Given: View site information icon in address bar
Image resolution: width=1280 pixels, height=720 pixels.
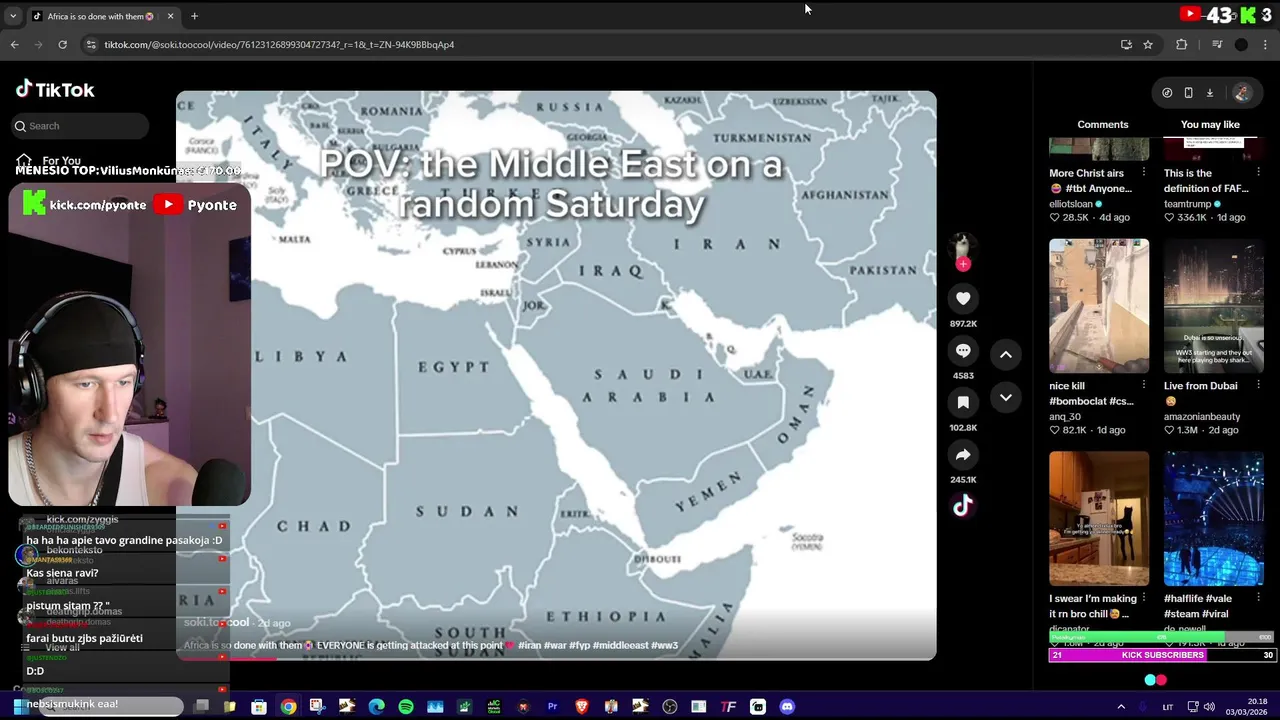Looking at the screenshot, I should click(91, 44).
